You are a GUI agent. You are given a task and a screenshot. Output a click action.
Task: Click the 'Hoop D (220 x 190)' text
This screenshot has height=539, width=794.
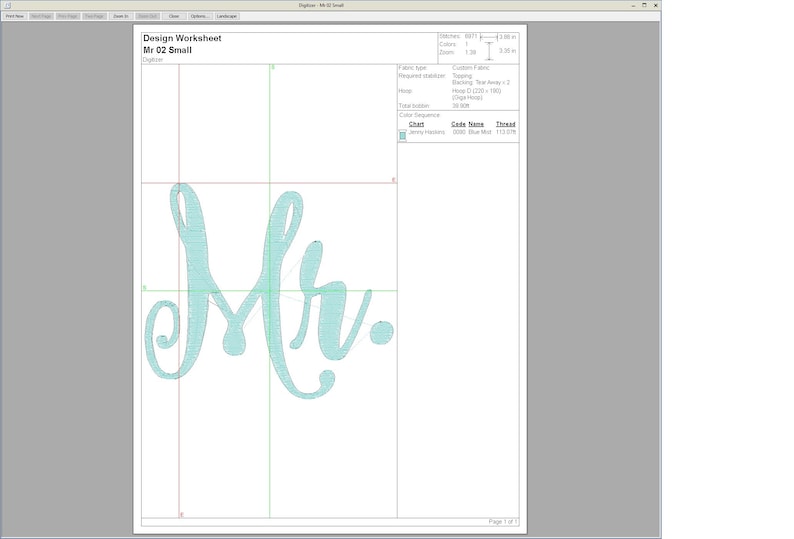(477, 91)
